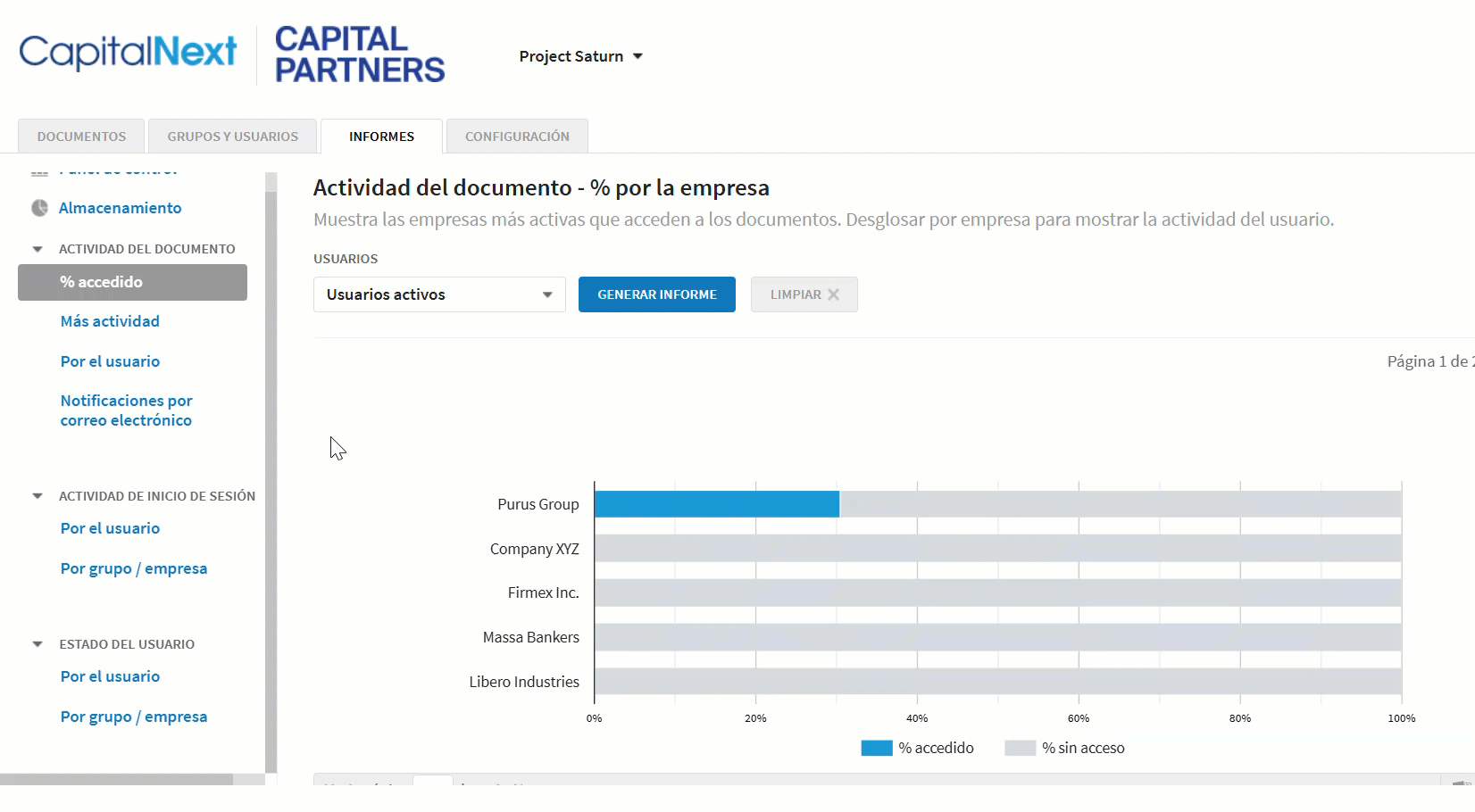
Task: Open Notificaciones por correo electrónico report
Action: click(x=126, y=410)
